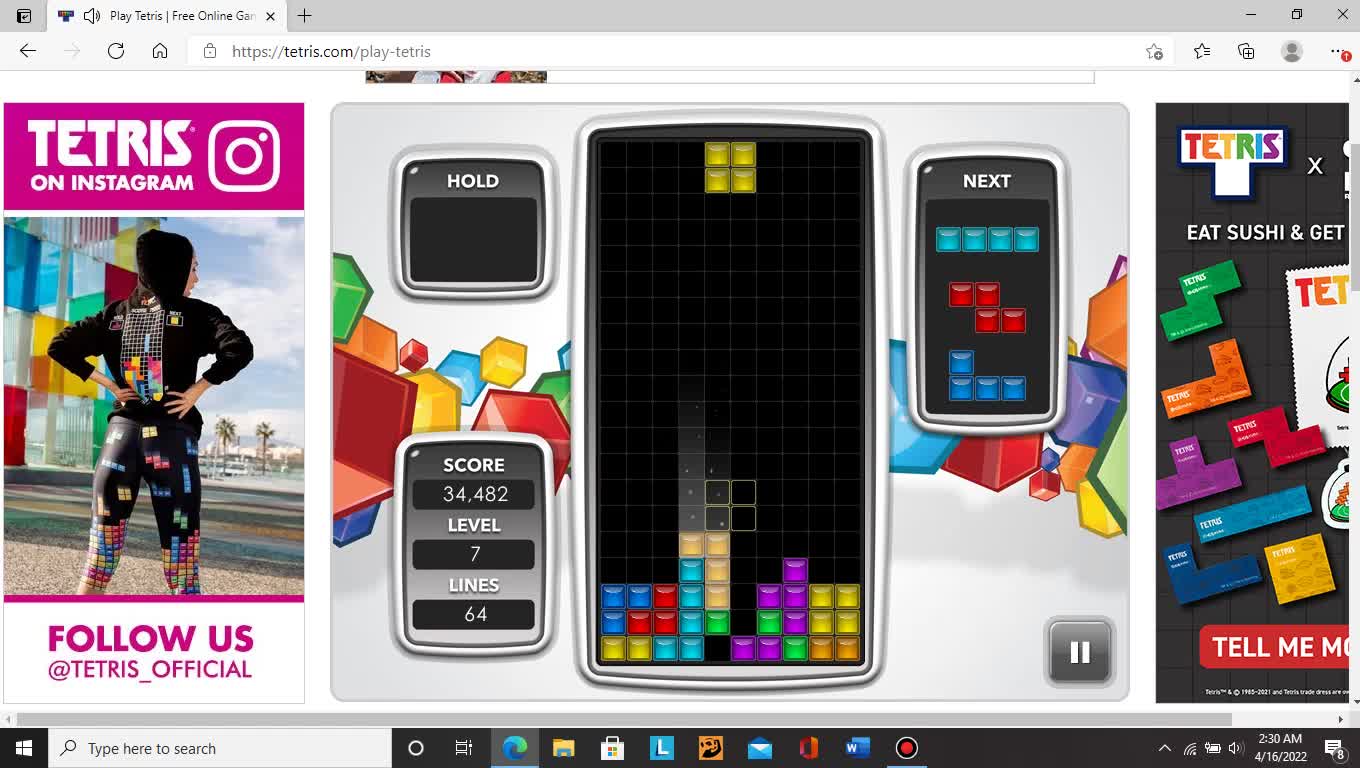View site information lock icon
This screenshot has height=768, width=1360.
pyautogui.click(x=210, y=51)
